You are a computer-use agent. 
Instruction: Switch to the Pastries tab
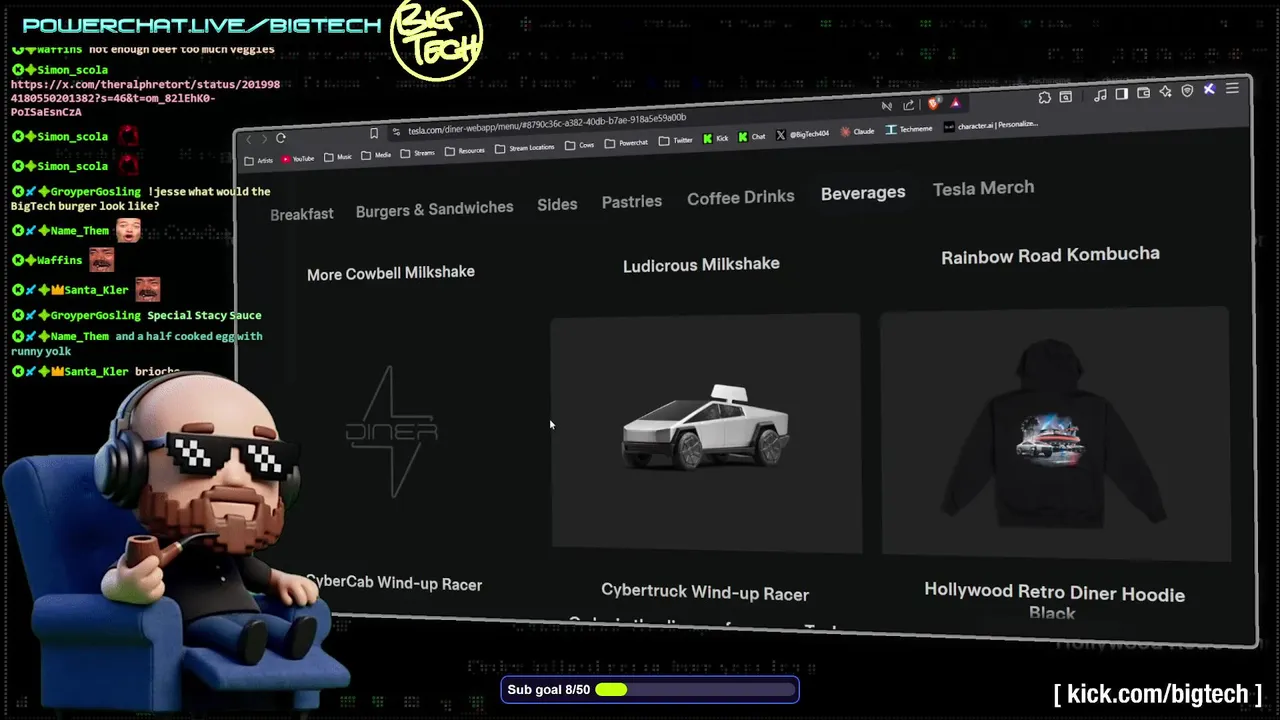632,201
